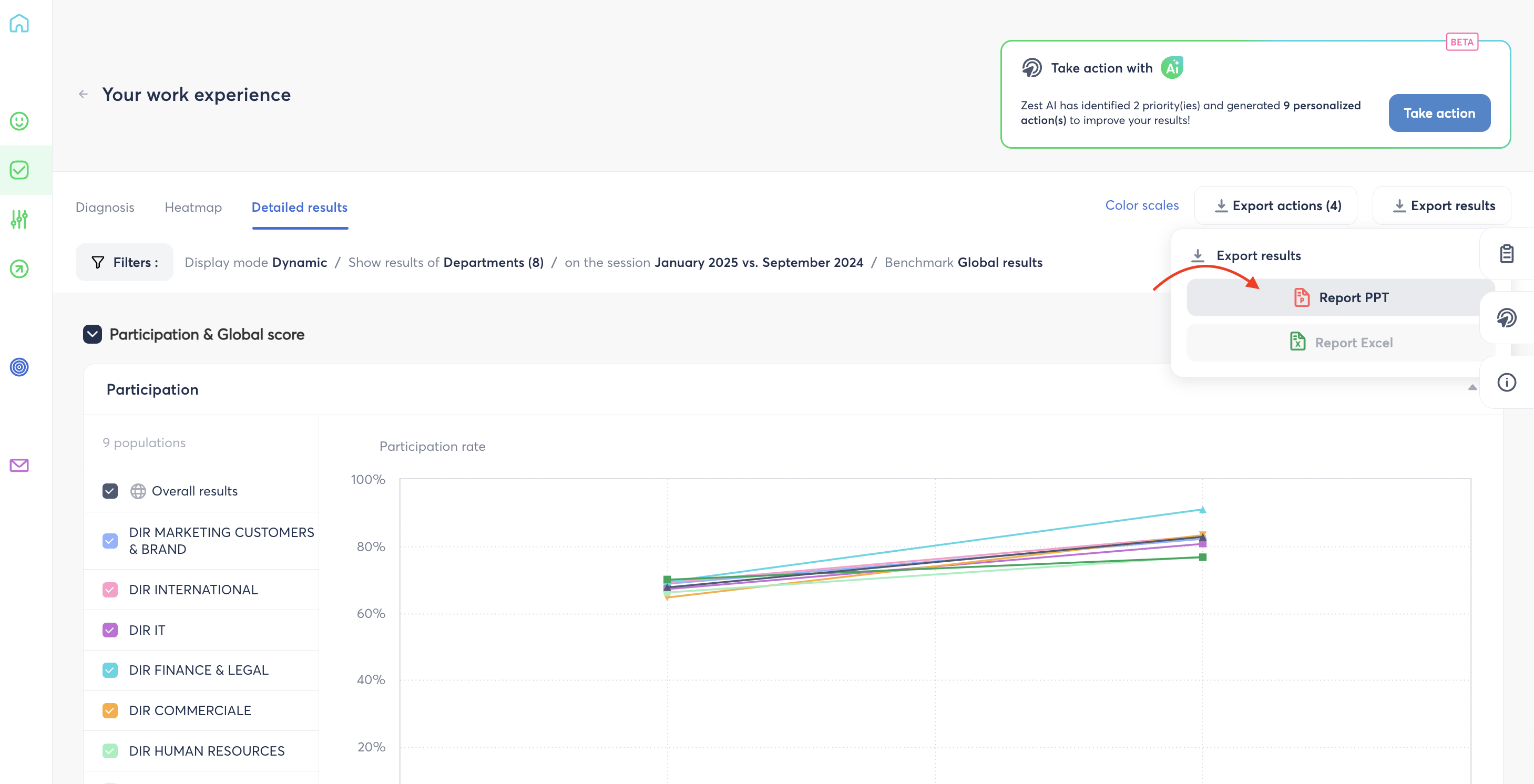Click the DIR COMMERCIALE orange color checkbox
The width and height of the screenshot is (1534, 784).
pos(110,711)
